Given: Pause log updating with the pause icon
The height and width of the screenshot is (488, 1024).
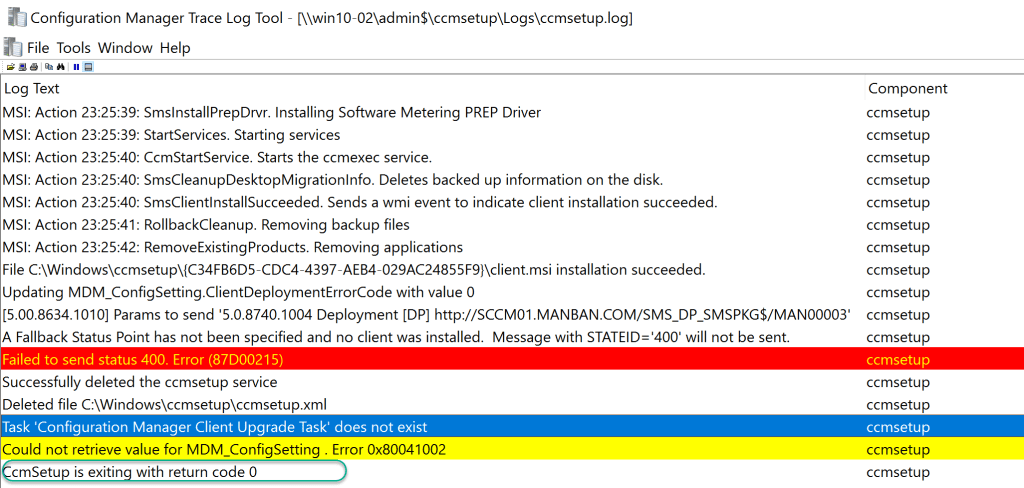Looking at the screenshot, I should [76, 67].
